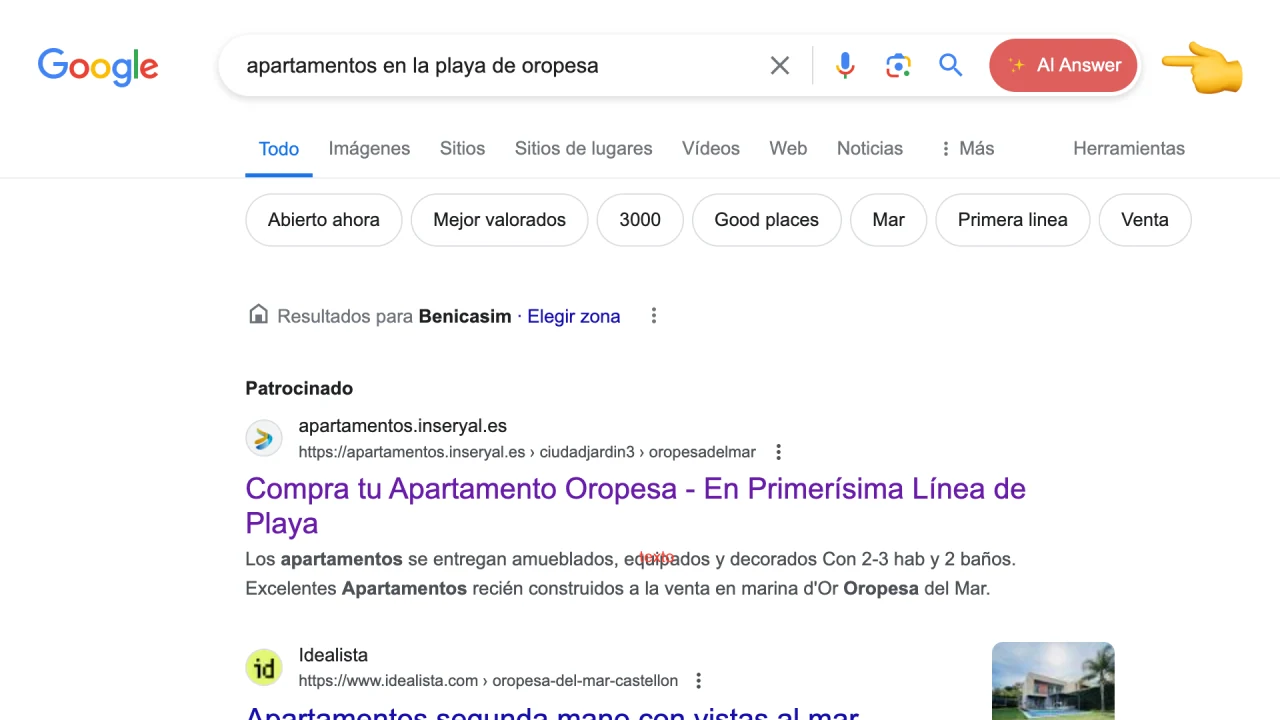Image resolution: width=1280 pixels, height=720 pixels.
Task: Open Google Lens image search icon
Action: (898, 66)
